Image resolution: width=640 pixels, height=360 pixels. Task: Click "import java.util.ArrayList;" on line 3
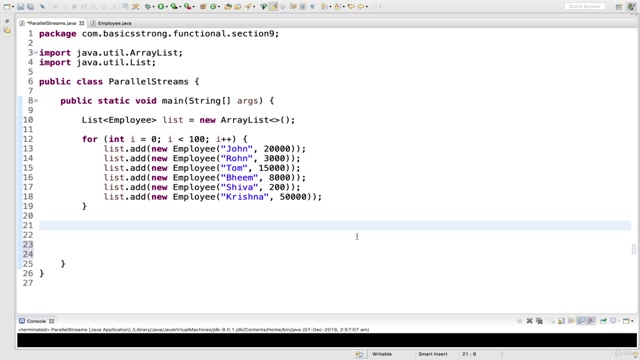click(111, 53)
